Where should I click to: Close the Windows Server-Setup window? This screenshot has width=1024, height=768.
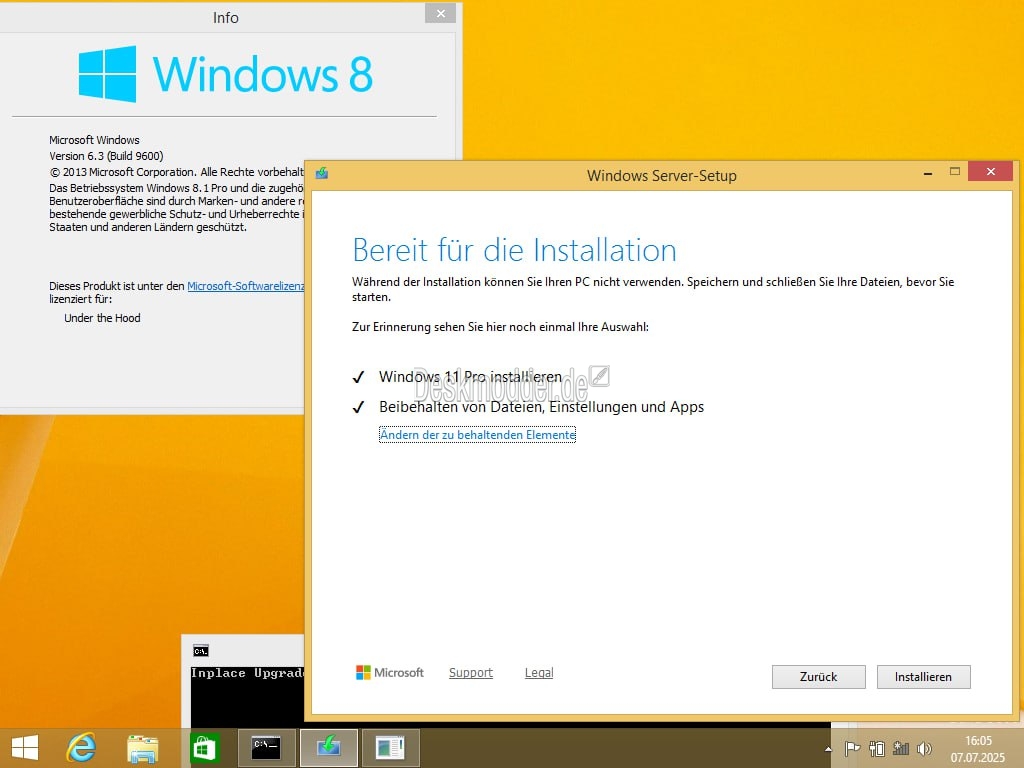point(991,171)
